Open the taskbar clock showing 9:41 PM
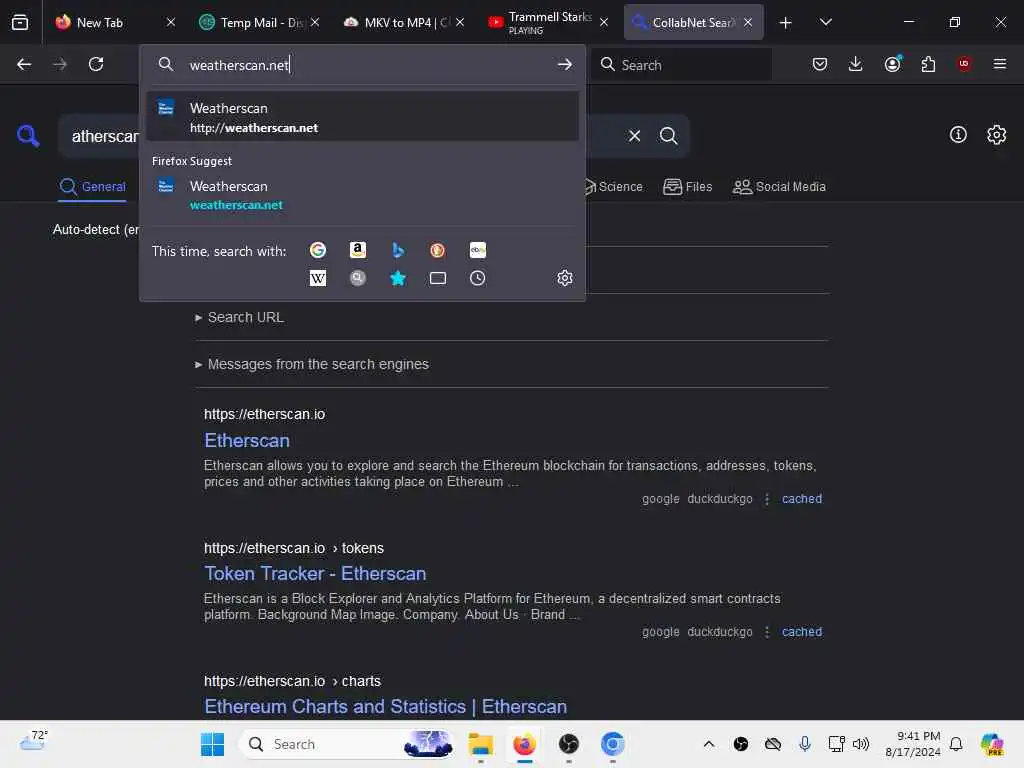1024x768 pixels. [912, 744]
